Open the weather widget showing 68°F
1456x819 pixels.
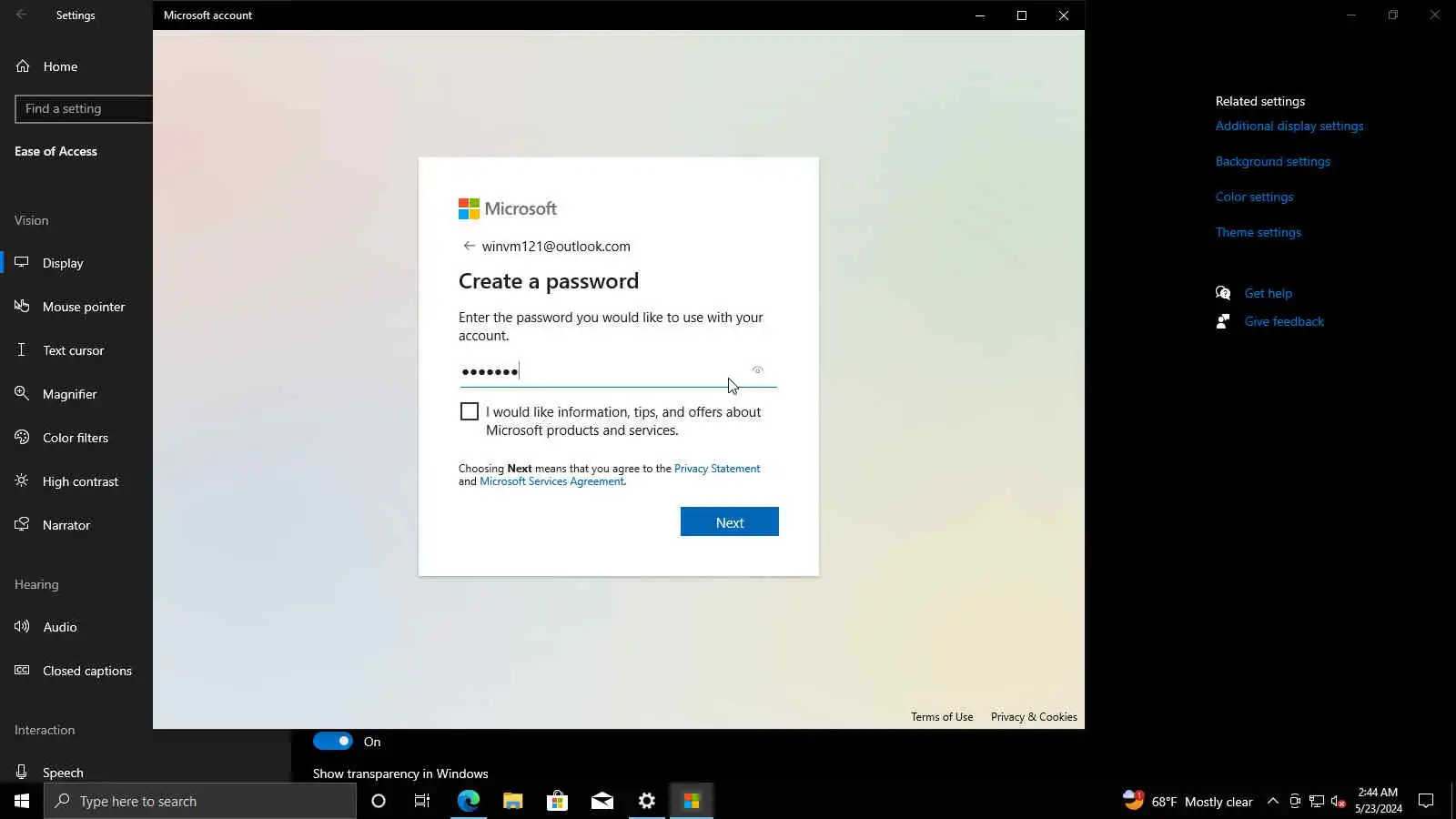(x=1188, y=801)
